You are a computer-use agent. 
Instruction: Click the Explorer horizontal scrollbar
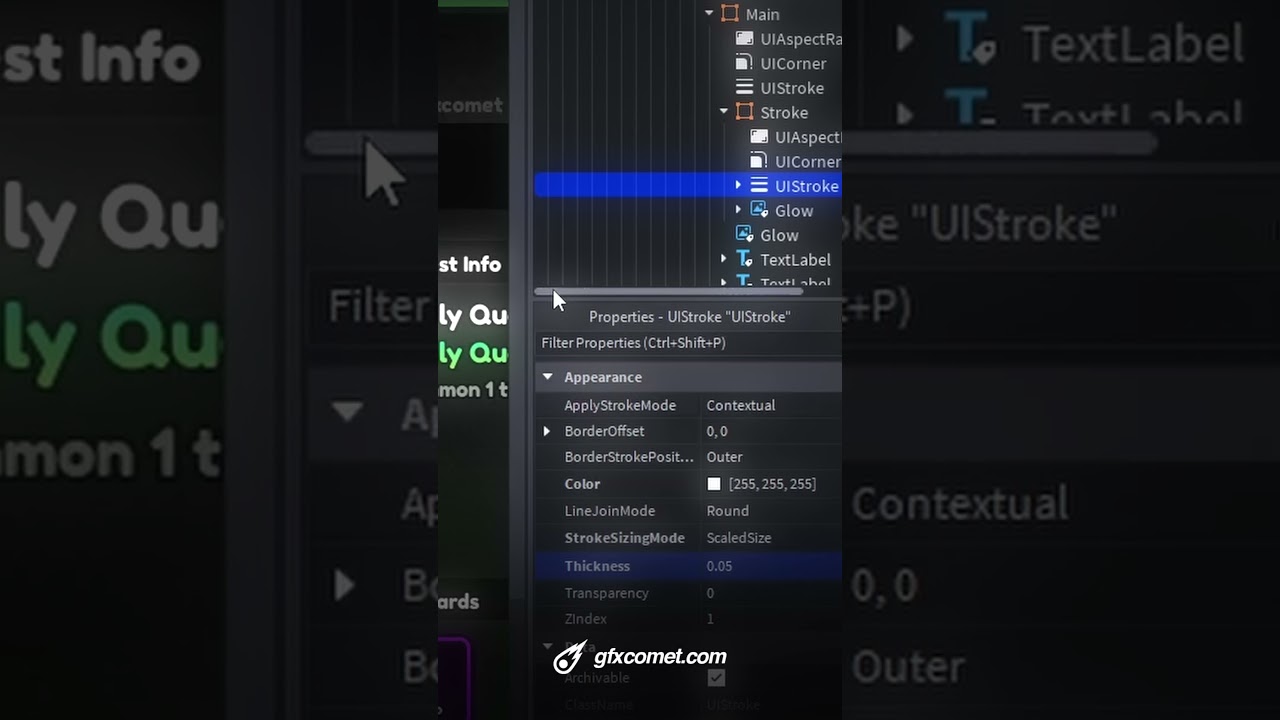tap(668, 291)
